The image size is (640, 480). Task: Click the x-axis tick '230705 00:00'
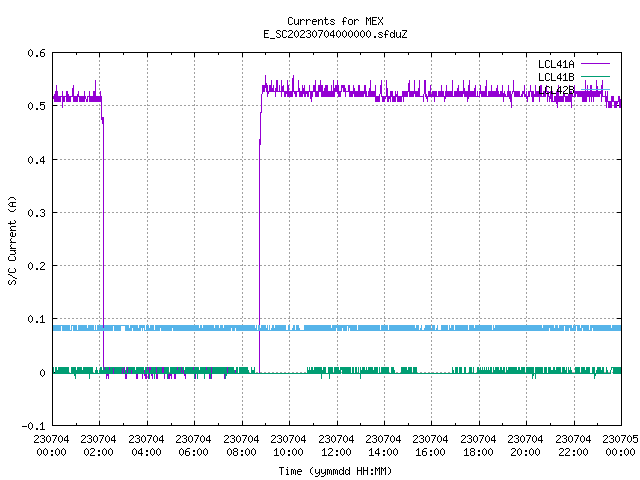(620, 446)
